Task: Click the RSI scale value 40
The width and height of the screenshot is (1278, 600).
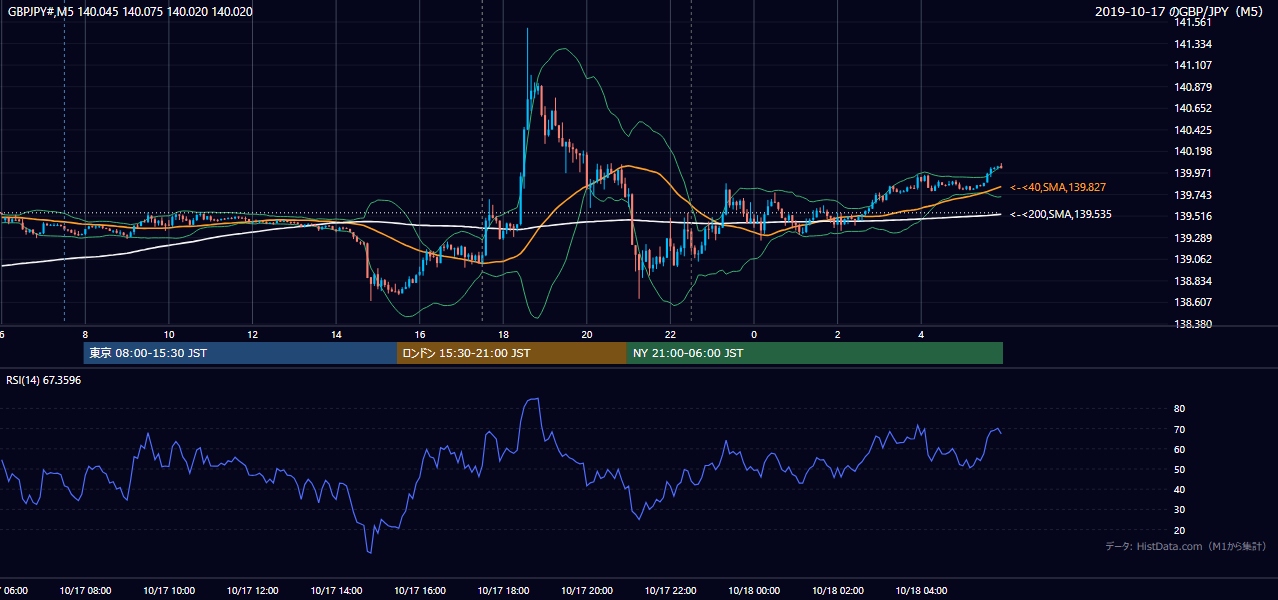Action: (x=1180, y=489)
